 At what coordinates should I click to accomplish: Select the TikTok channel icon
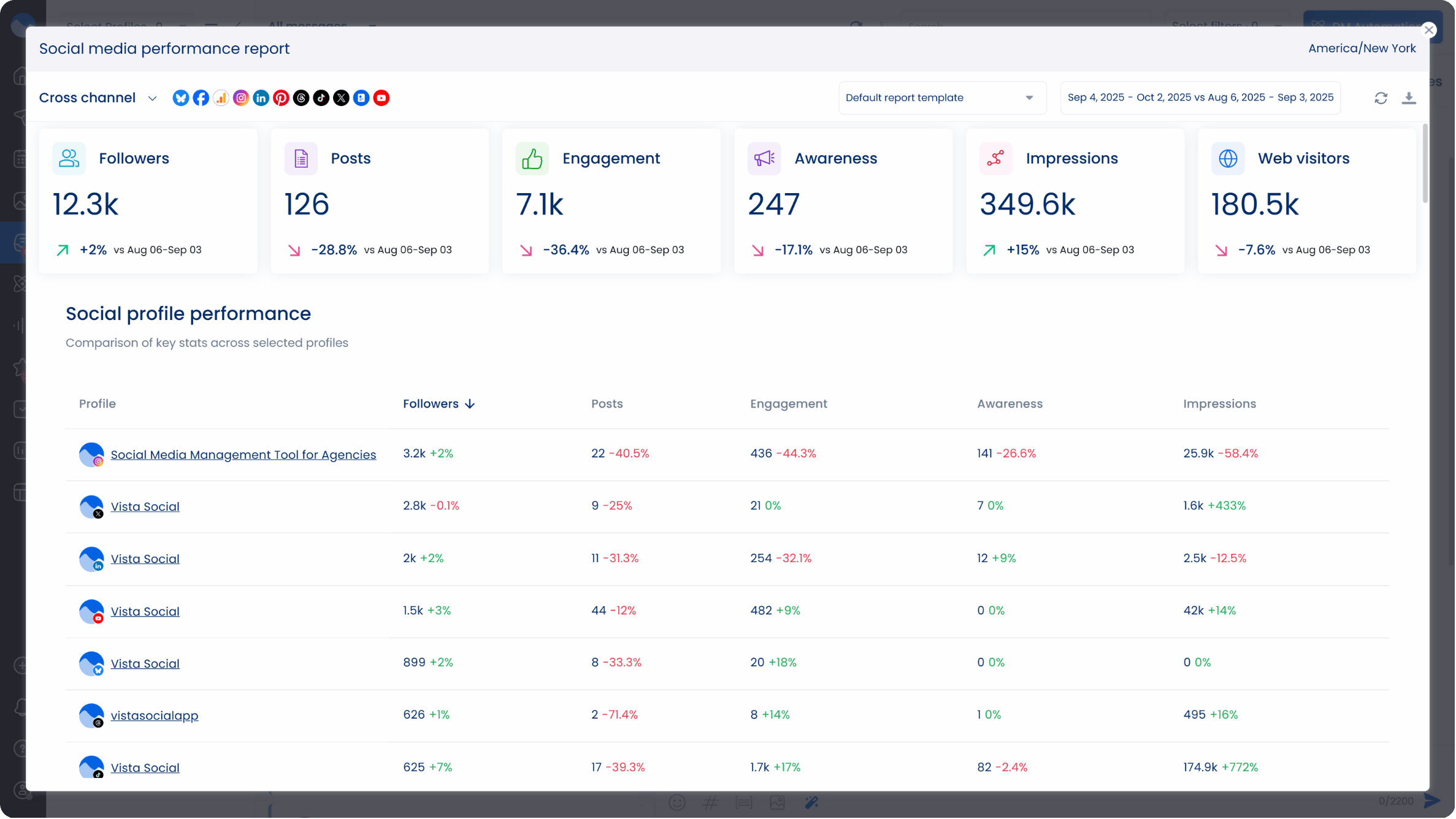pyautogui.click(x=321, y=97)
